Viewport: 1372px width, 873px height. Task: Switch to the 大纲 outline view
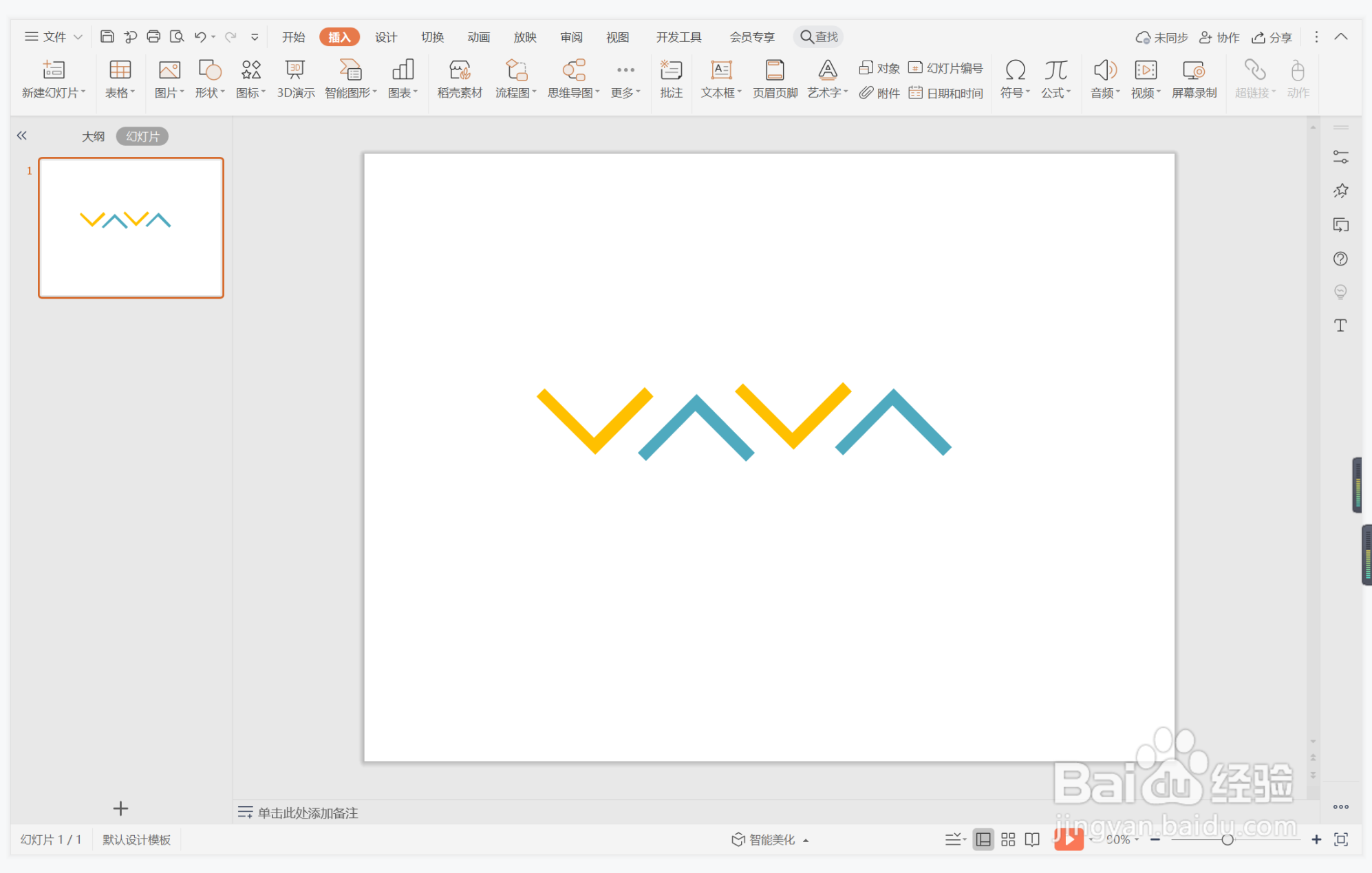coord(93,136)
